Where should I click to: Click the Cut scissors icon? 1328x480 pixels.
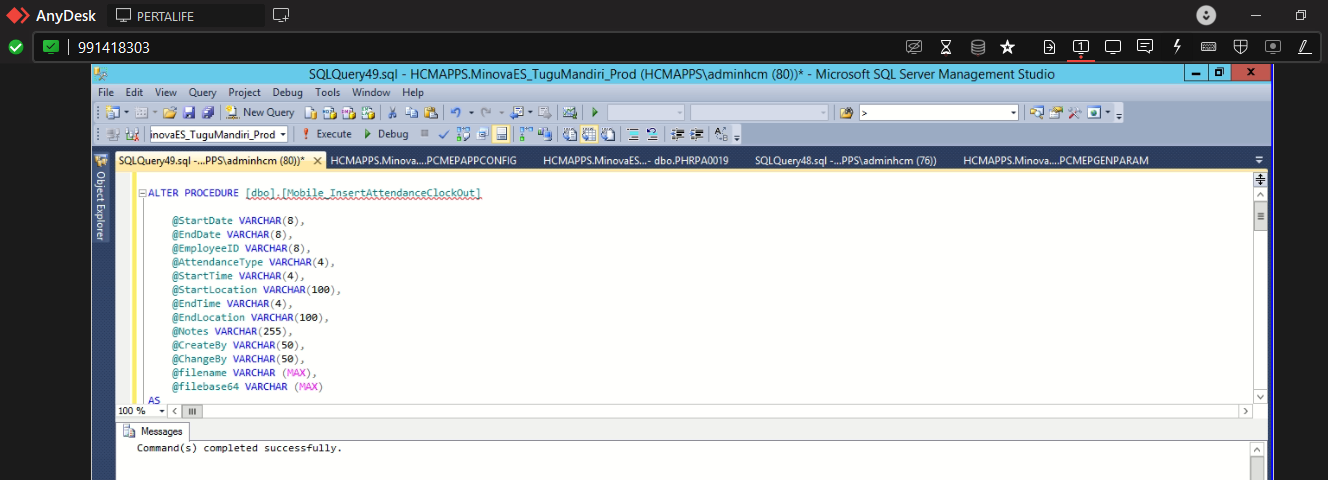(x=392, y=112)
